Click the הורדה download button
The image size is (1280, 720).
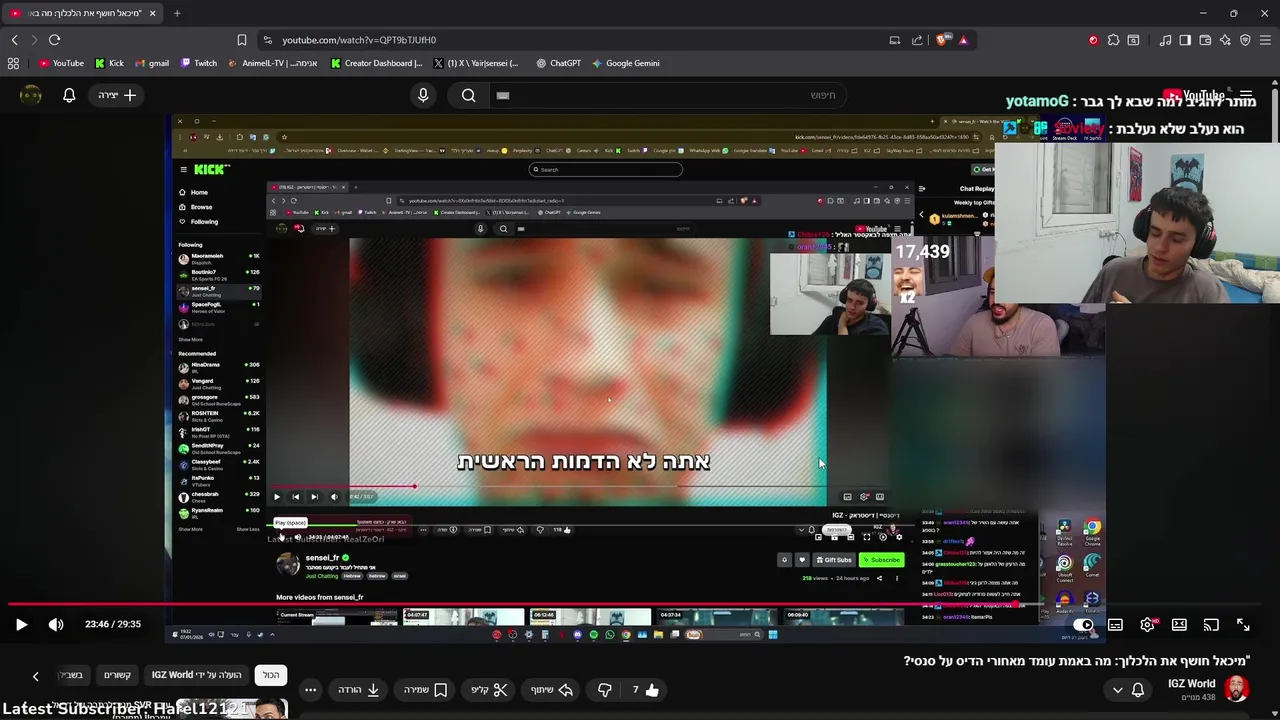358,690
